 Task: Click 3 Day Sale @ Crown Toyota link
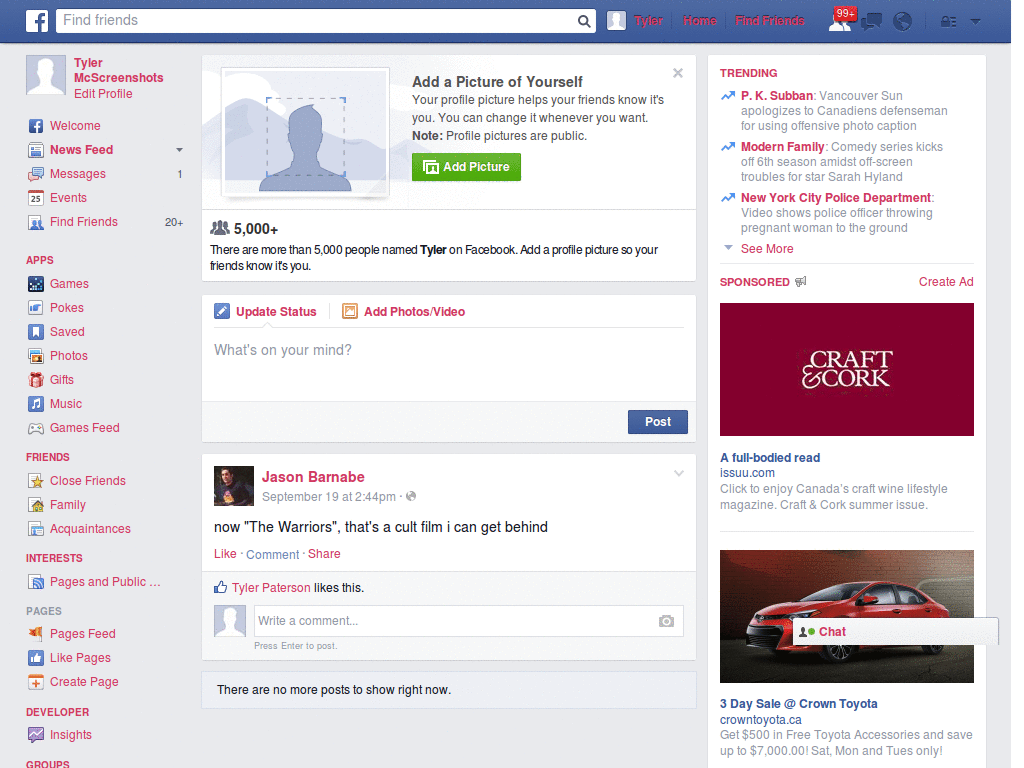[x=798, y=704]
